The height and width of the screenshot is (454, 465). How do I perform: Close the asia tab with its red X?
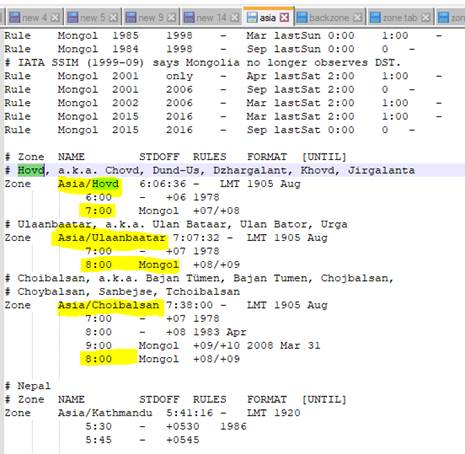pos(284,17)
